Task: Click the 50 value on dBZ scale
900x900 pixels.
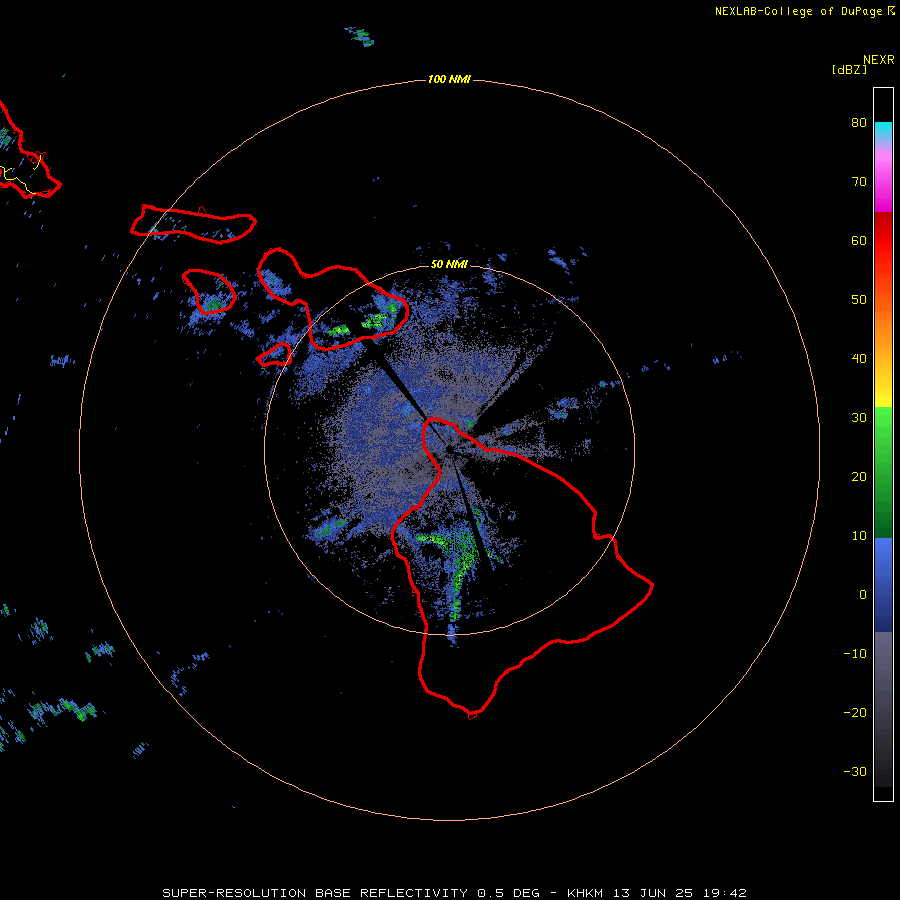Action: 859,300
